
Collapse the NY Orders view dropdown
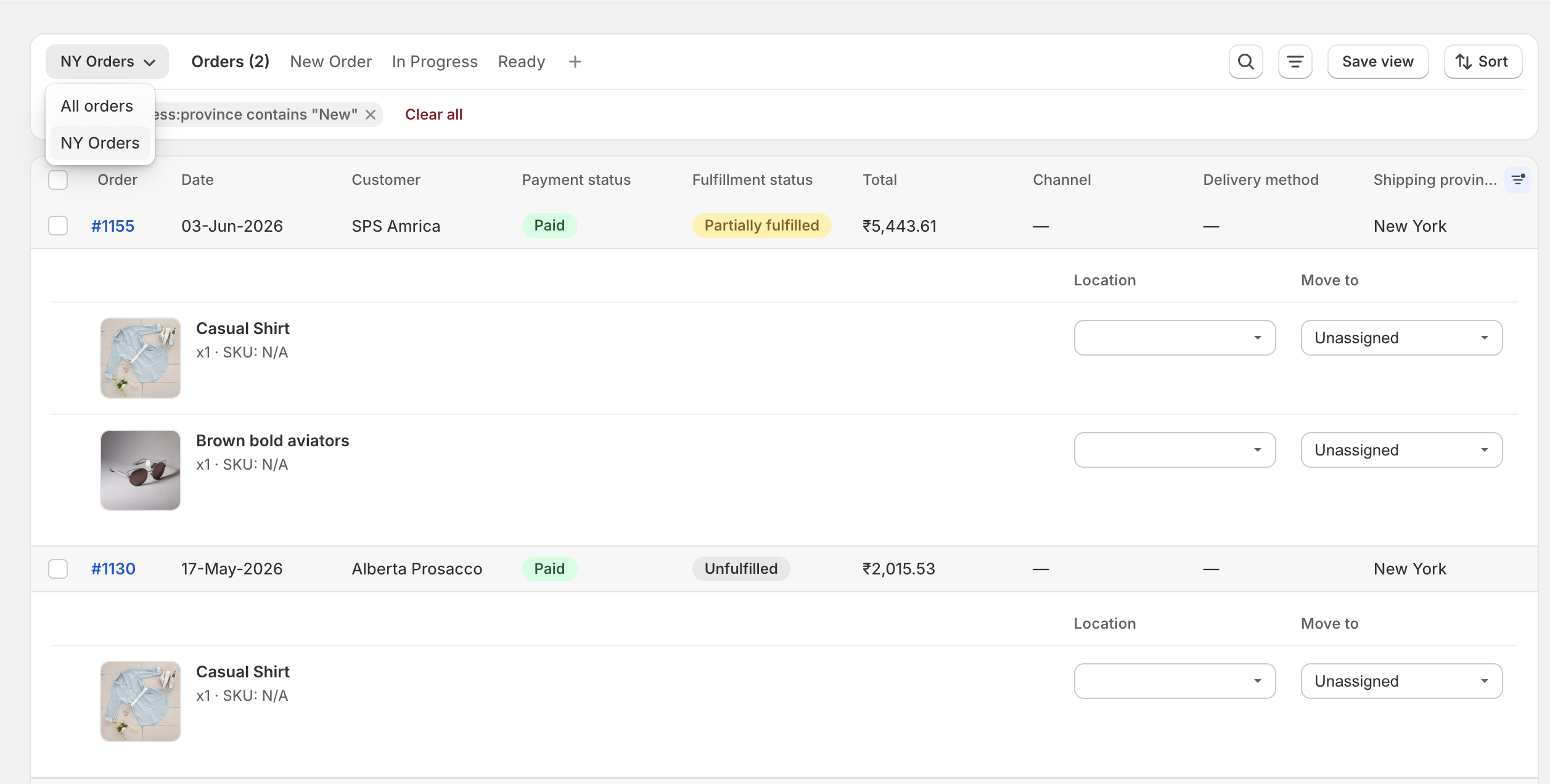point(107,62)
